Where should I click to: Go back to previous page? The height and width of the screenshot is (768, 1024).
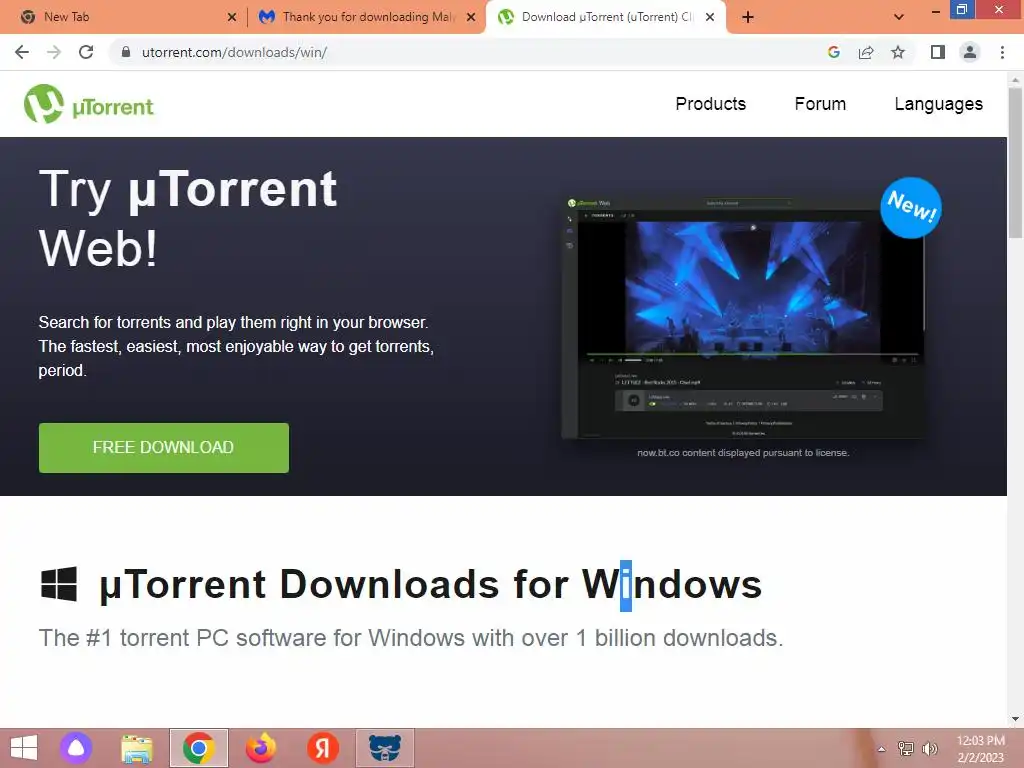(22, 52)
